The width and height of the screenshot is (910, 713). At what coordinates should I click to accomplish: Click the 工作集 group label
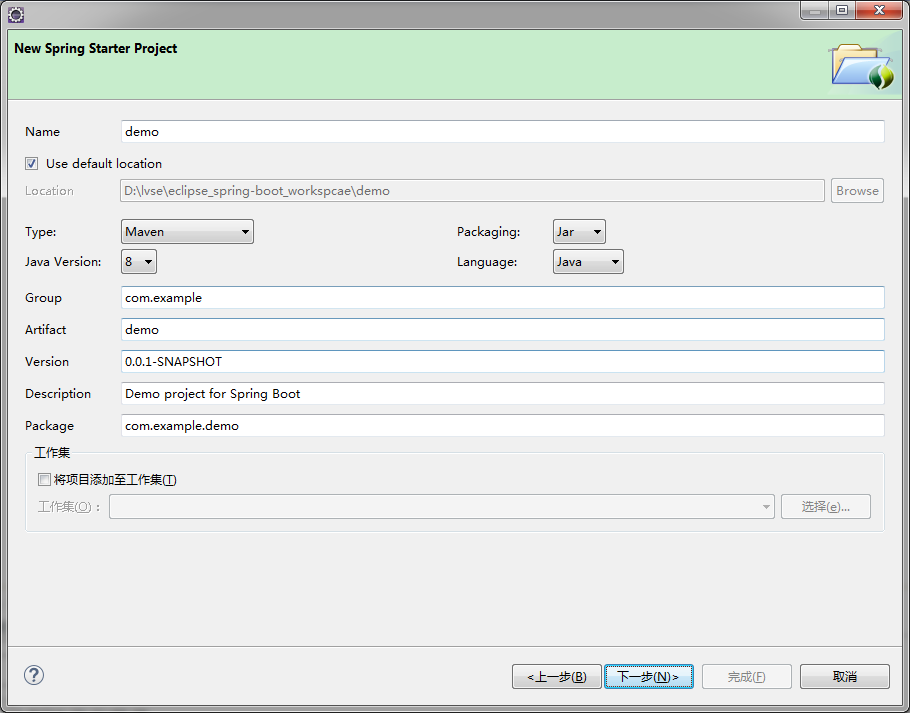click(52, 453)
